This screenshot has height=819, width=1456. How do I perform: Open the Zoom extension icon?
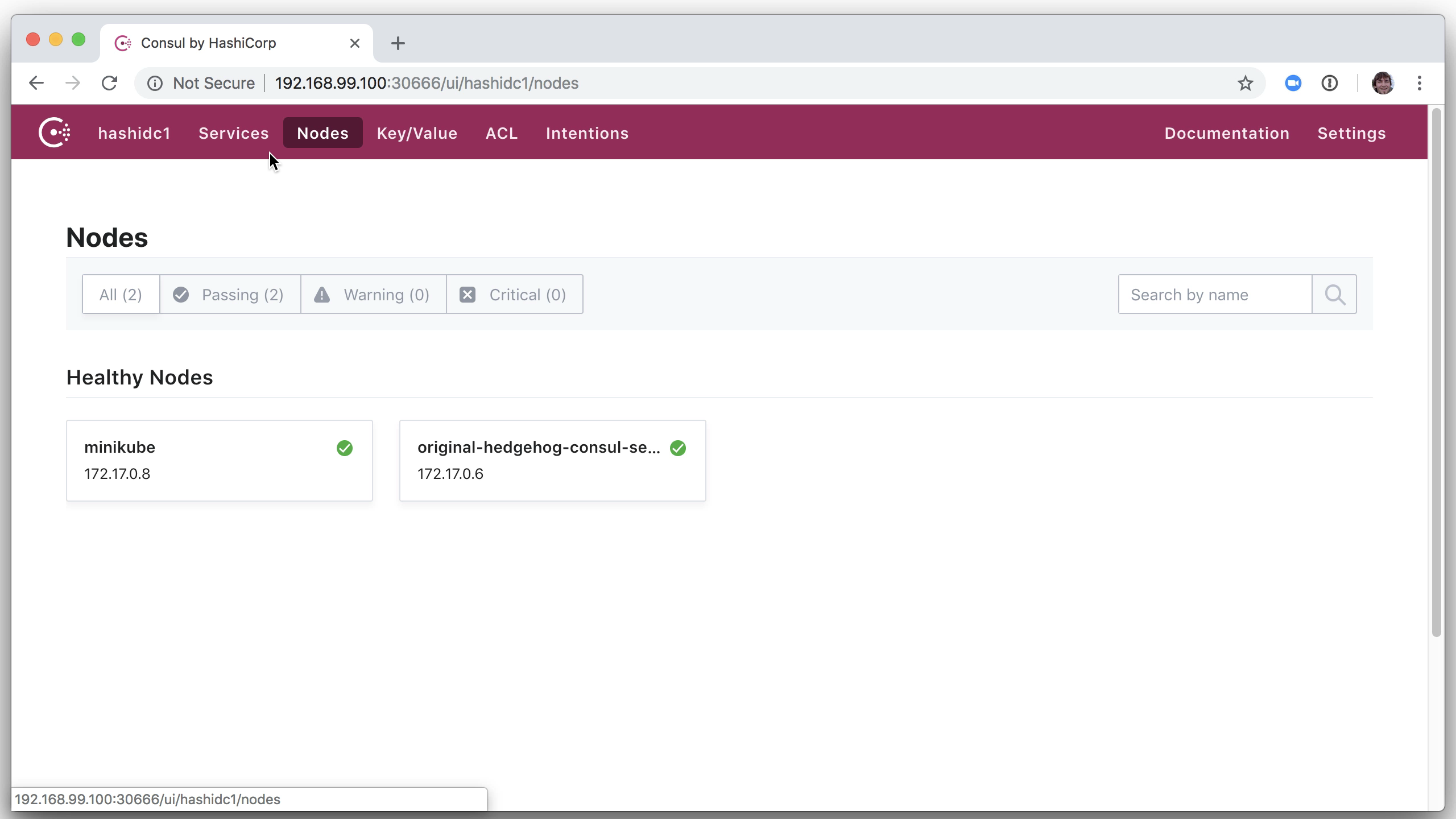click(1293, 83)
